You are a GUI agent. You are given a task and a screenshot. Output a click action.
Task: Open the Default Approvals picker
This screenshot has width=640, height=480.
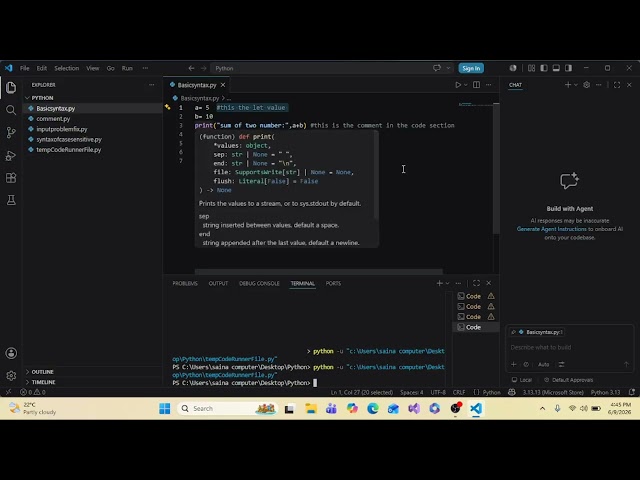568,380
